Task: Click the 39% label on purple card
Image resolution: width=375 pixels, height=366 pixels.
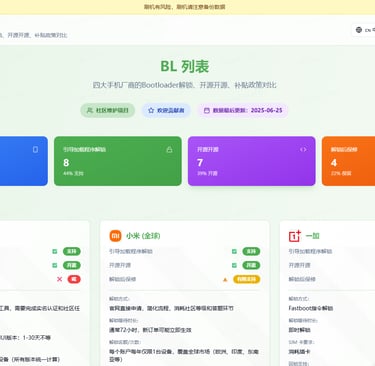Action: click(207, 173)
